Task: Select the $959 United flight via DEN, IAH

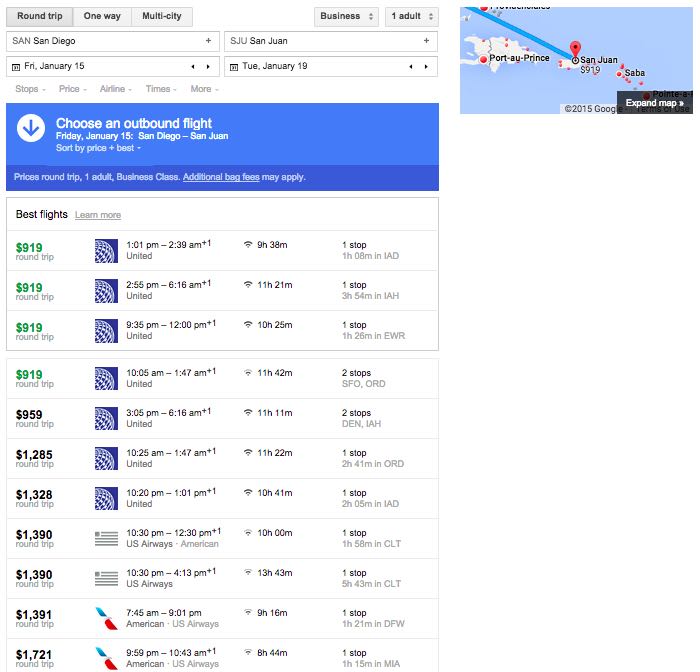Action: tap(222, 418)
